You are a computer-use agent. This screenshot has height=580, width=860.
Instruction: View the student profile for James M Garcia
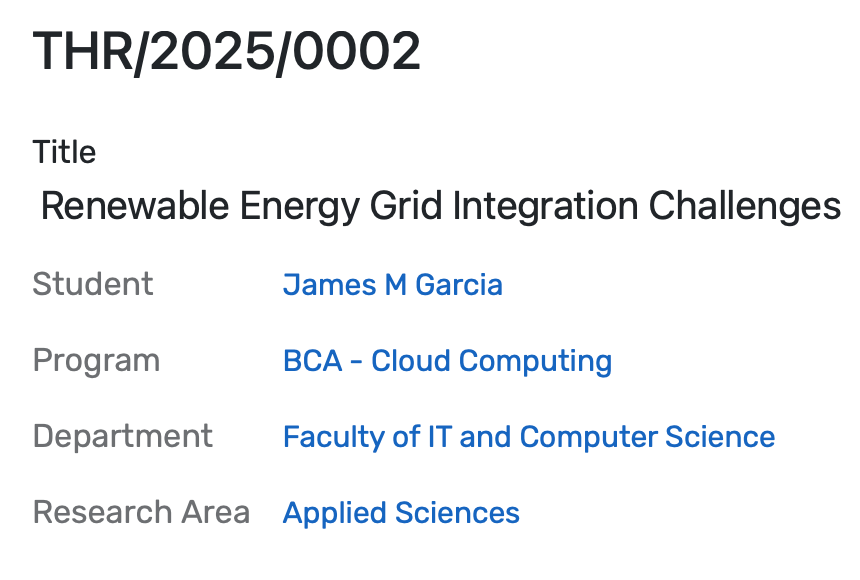coord(392,285)
